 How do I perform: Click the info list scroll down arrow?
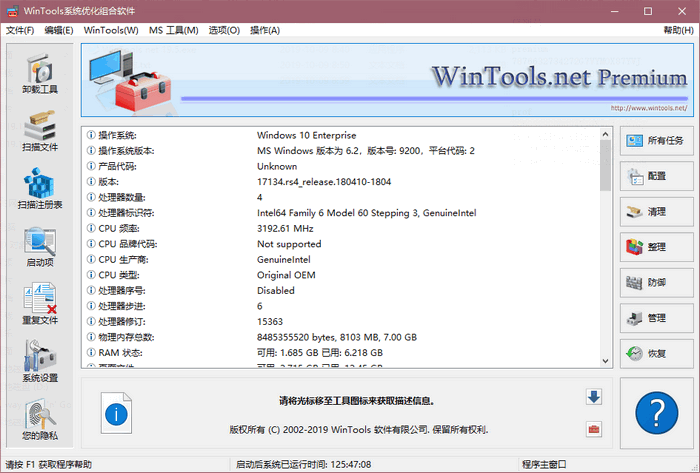tap(605, 361)
